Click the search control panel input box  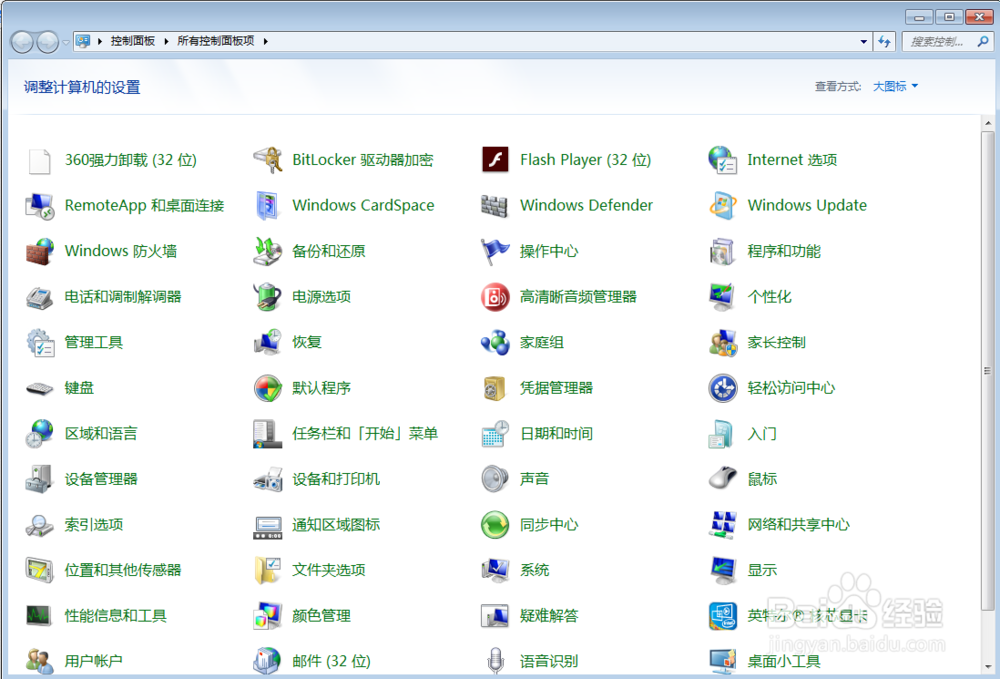[939, 41]
